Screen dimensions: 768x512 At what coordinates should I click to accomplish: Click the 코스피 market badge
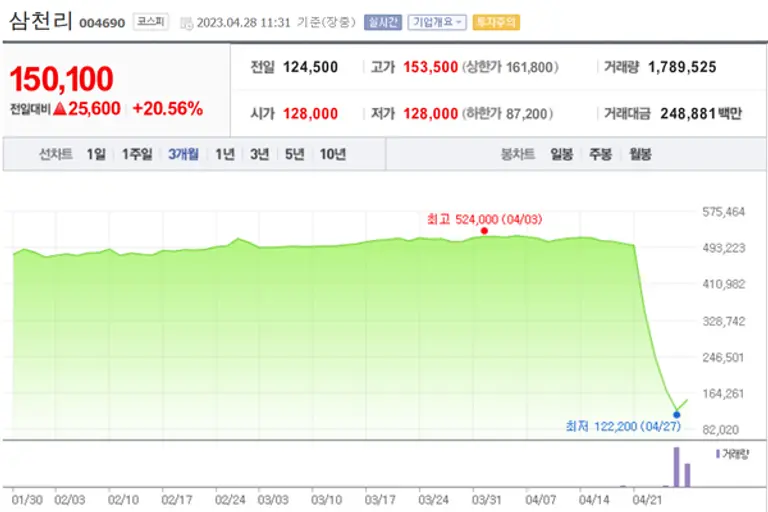point(151,22)
